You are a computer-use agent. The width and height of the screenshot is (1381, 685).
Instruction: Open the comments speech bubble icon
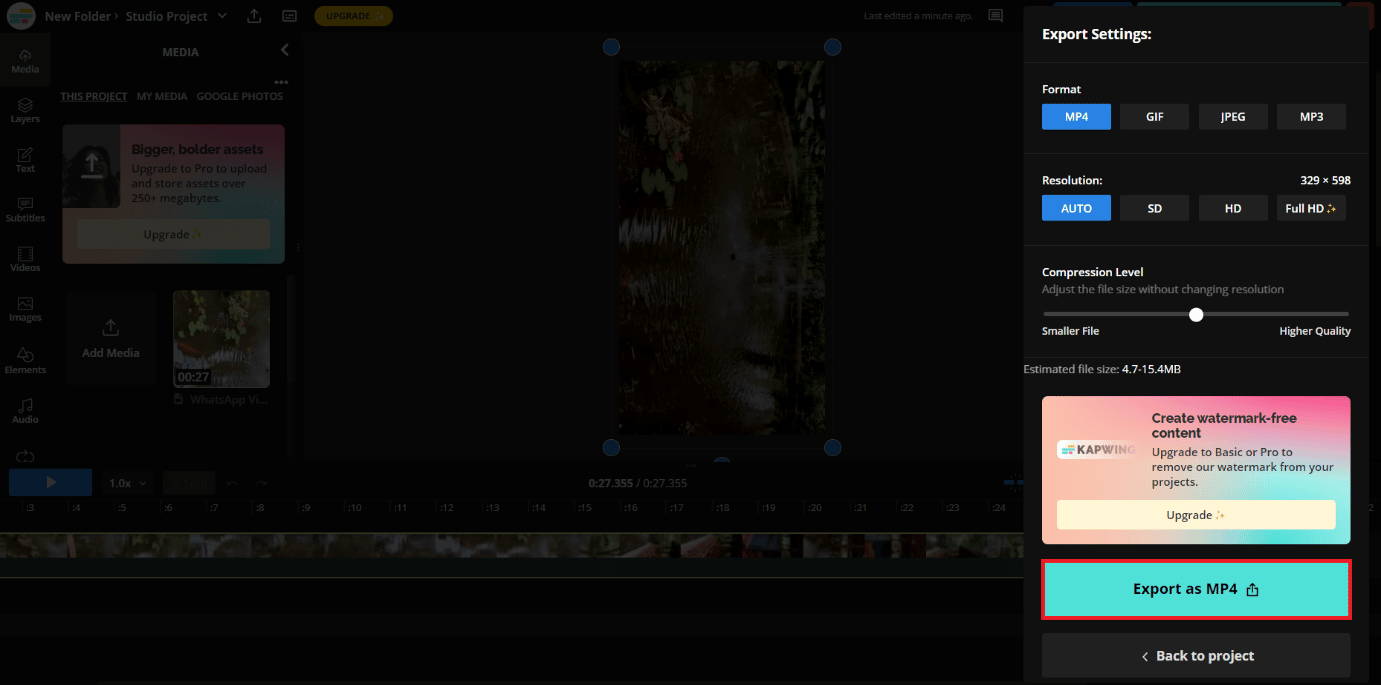(995, 16)
